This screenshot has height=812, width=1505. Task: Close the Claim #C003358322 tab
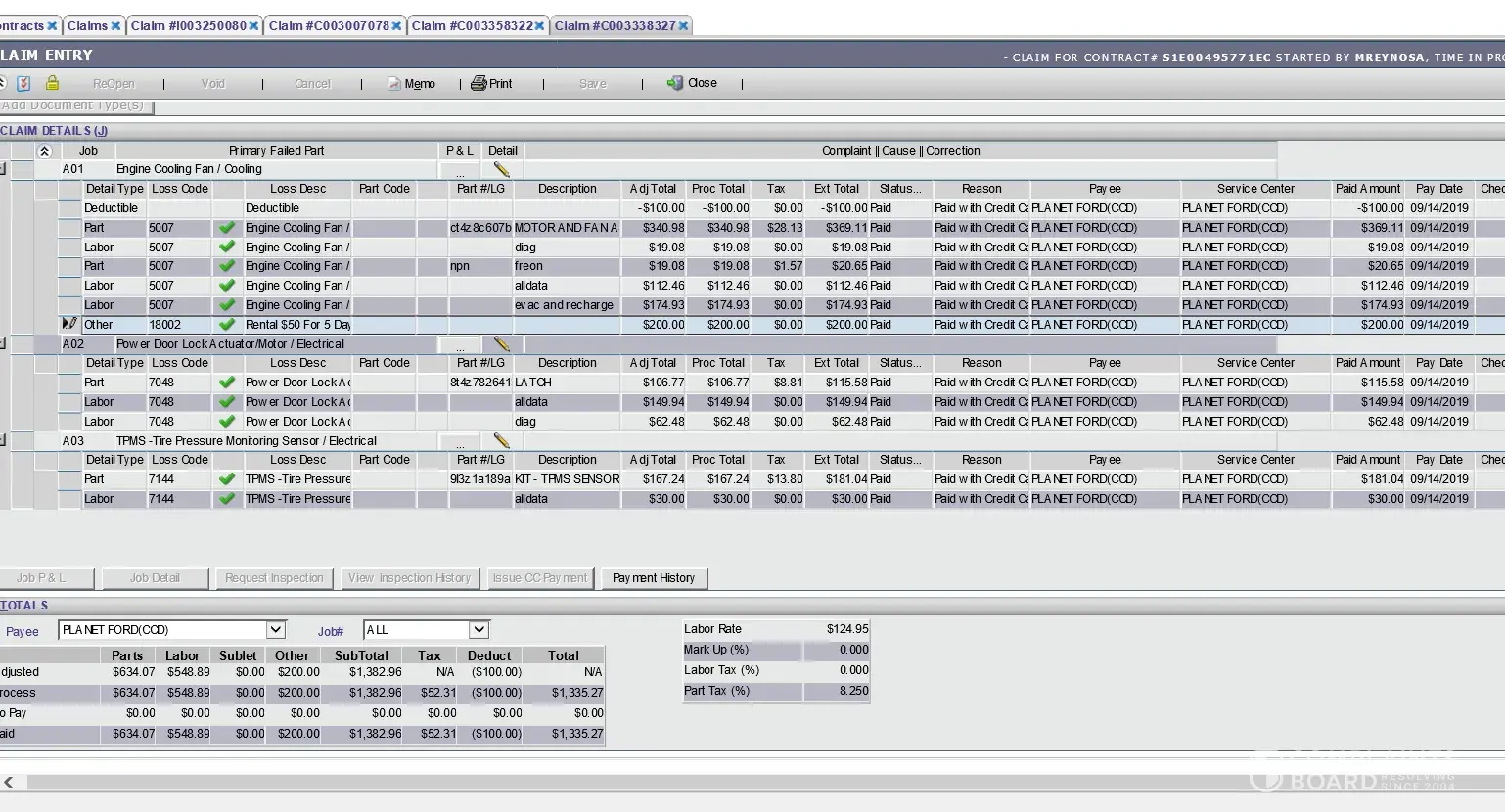(x=540, y=25)
